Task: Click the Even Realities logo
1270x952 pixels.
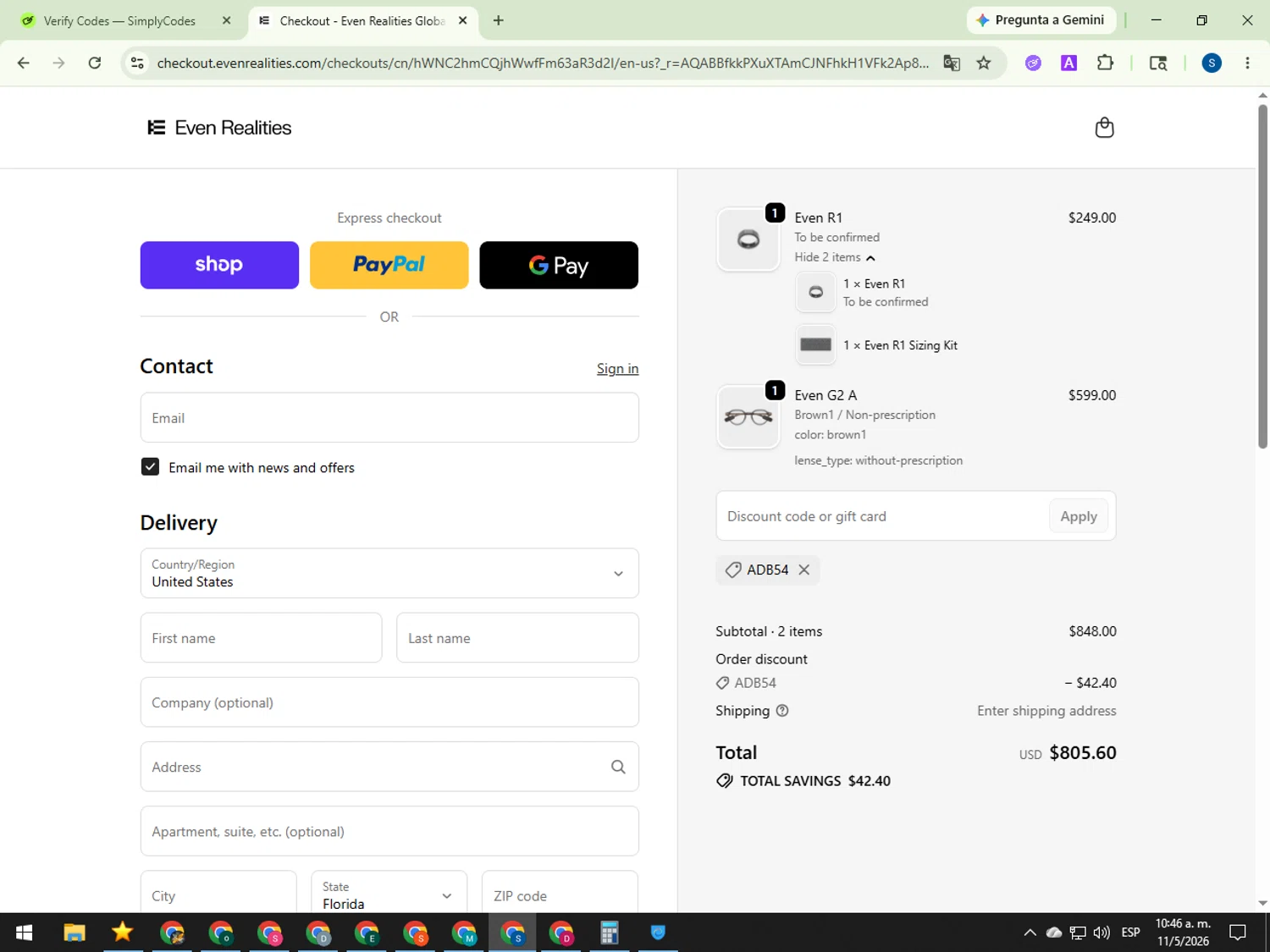Action: point(219,128)
